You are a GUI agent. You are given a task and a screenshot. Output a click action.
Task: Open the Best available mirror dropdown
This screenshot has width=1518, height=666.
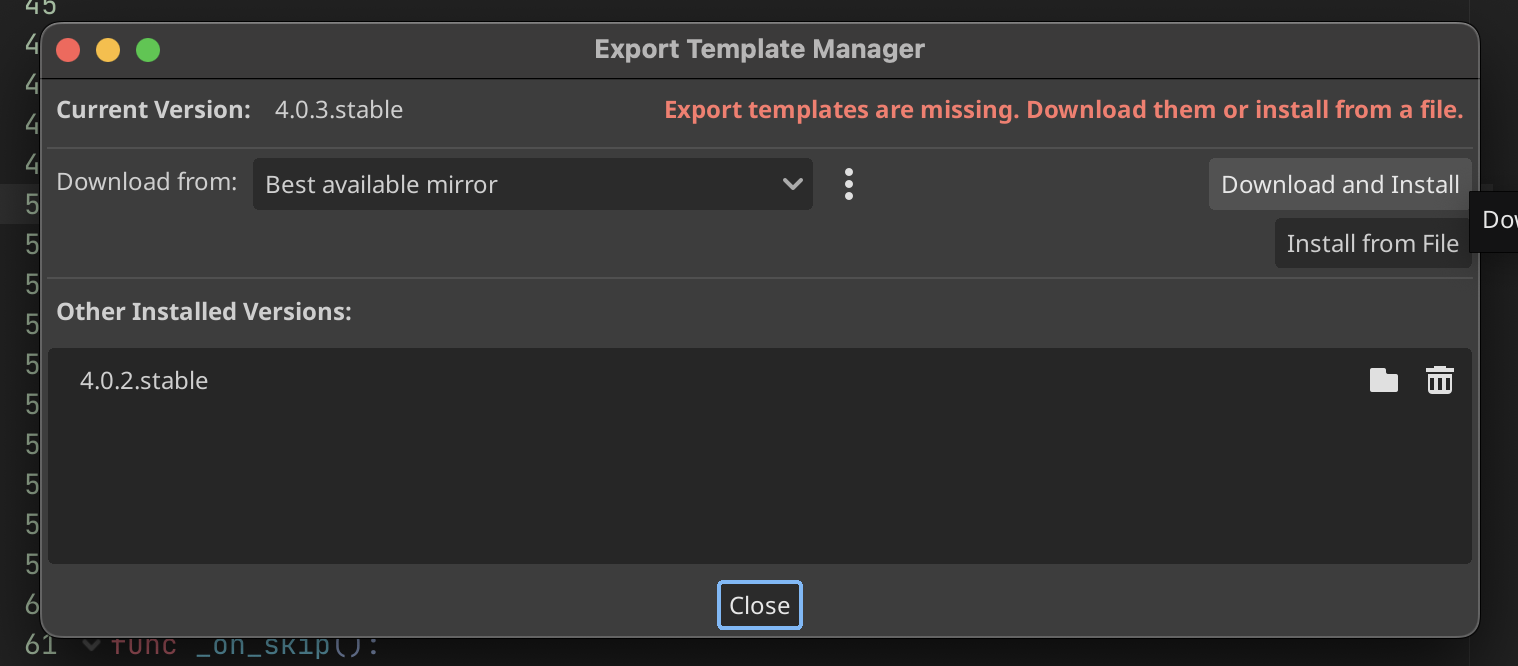tap(533, 184)
